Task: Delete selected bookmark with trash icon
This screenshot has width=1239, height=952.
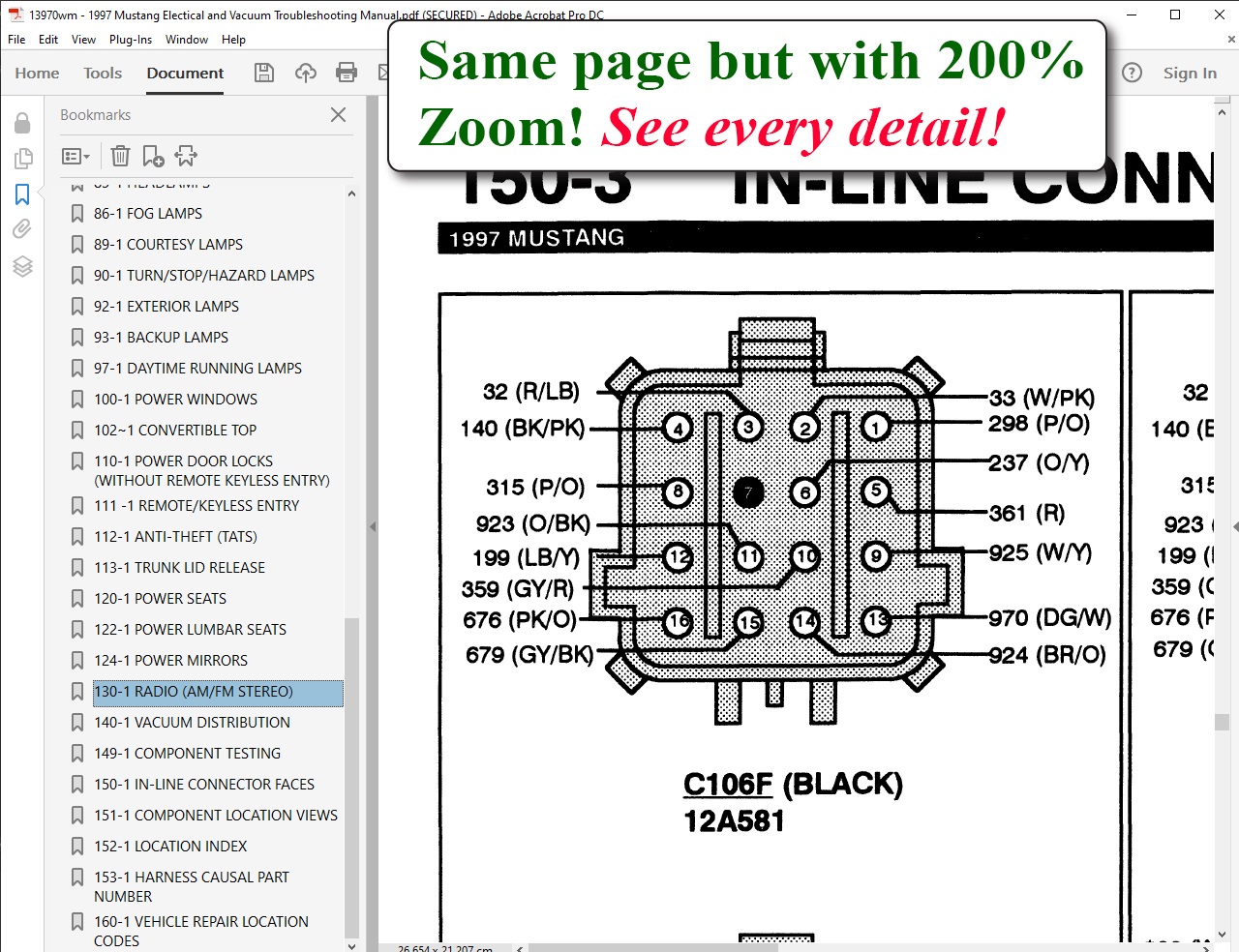Action: (x=120, y=156)
